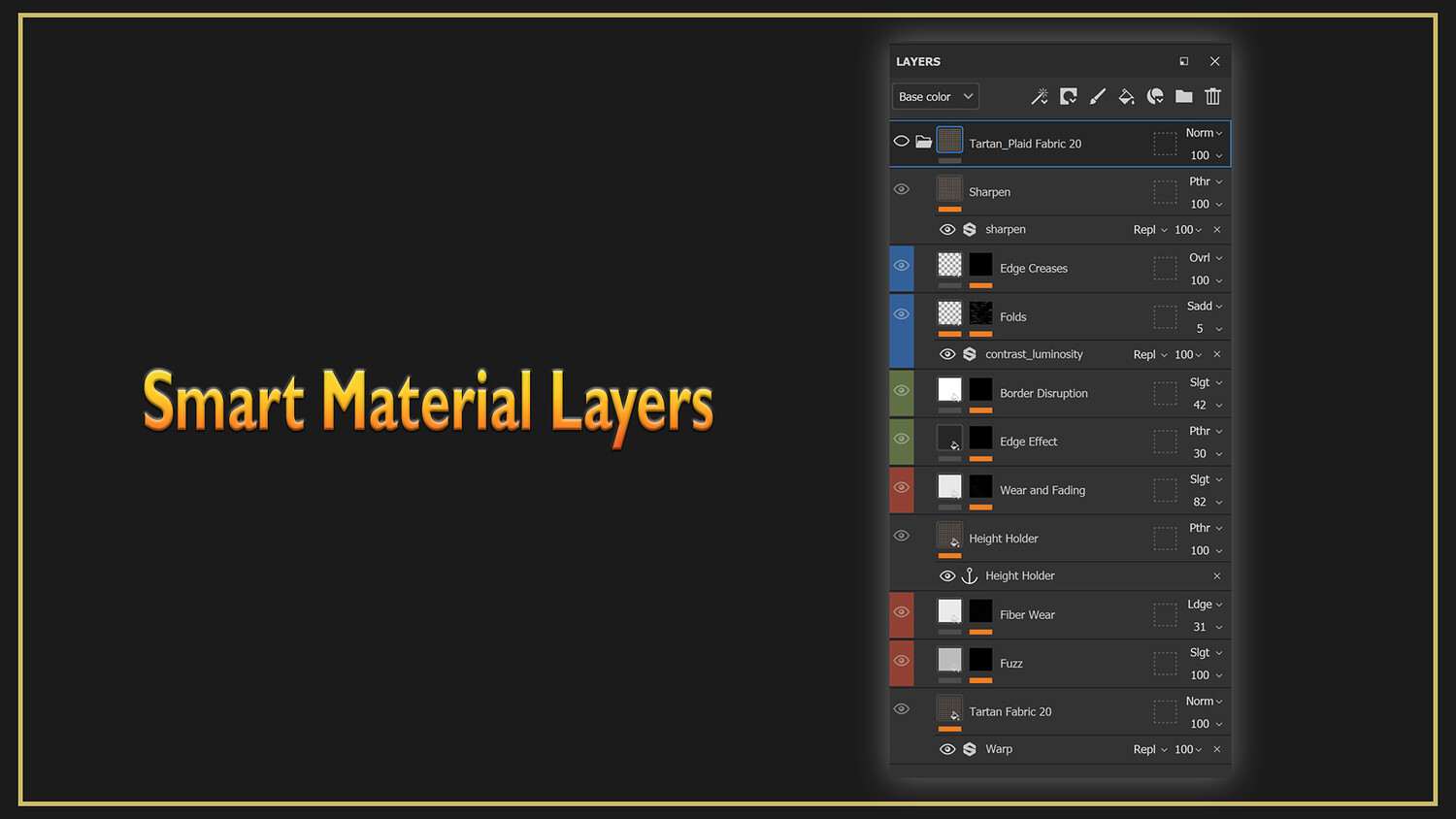
Task: Click dashed channel box on Wear and Fading row
Action: (1165, 490)
